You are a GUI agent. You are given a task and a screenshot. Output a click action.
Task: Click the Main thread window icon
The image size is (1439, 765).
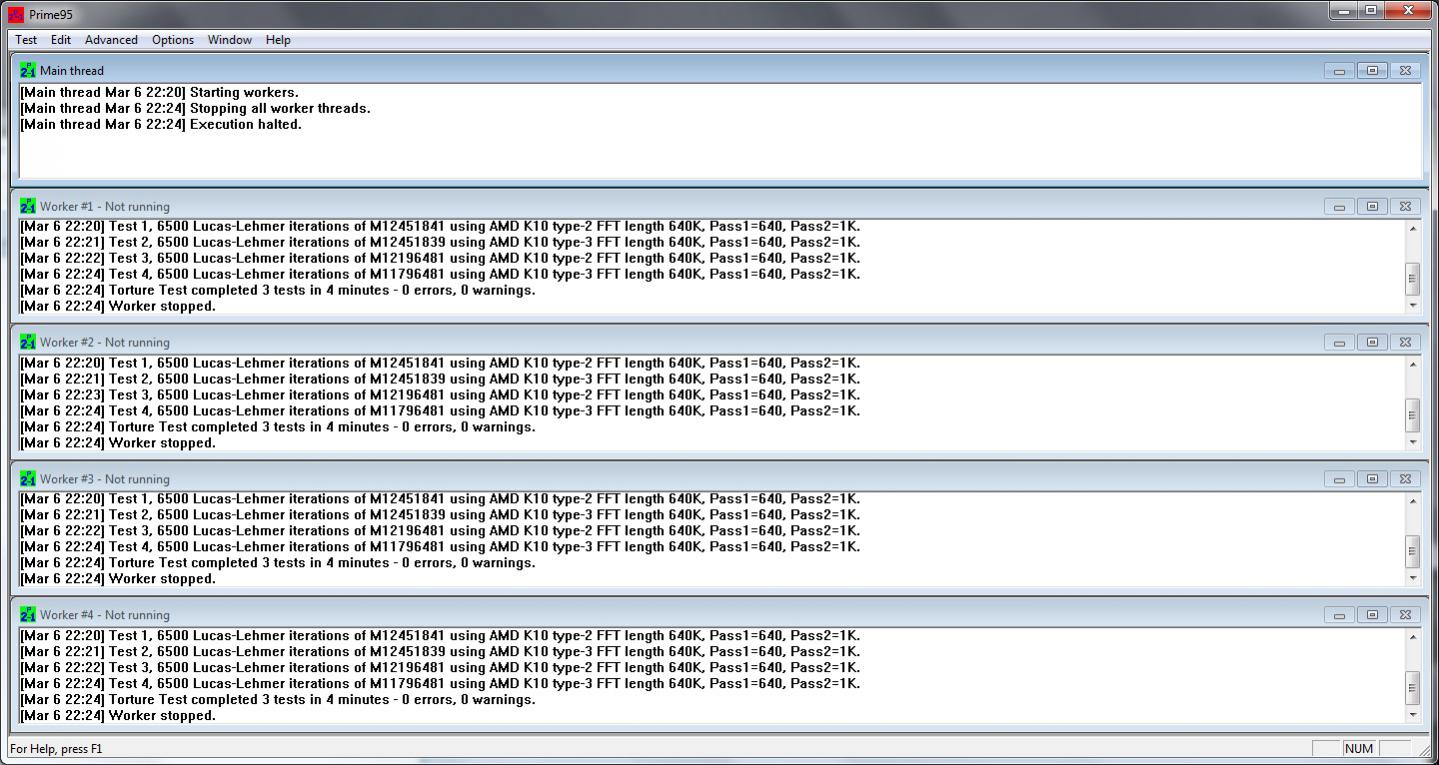[27, 70]
